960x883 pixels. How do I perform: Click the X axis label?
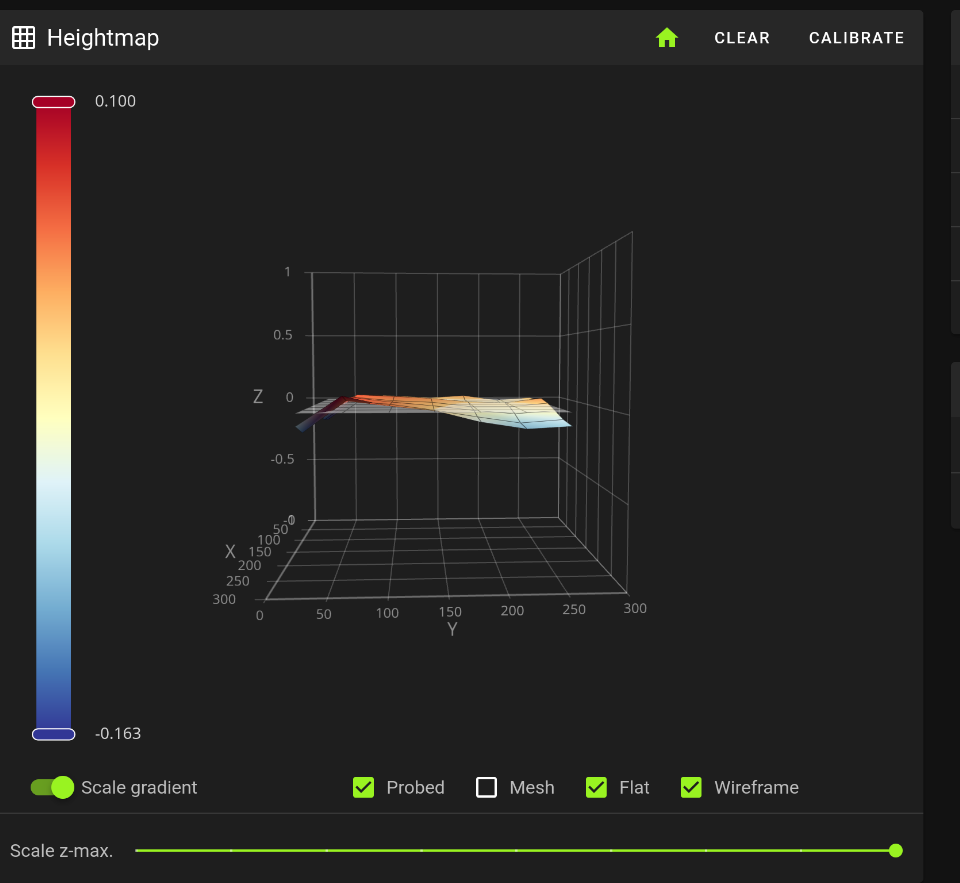[230, 552]
